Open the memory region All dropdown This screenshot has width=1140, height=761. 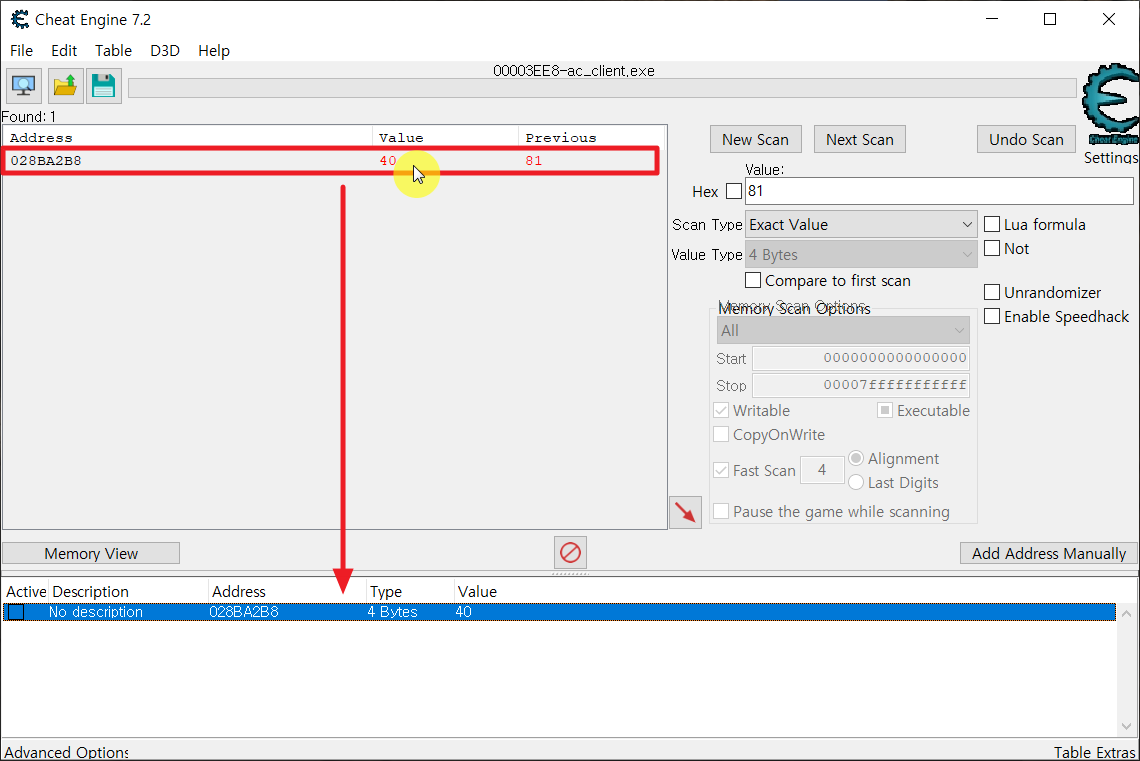(843, 331)
